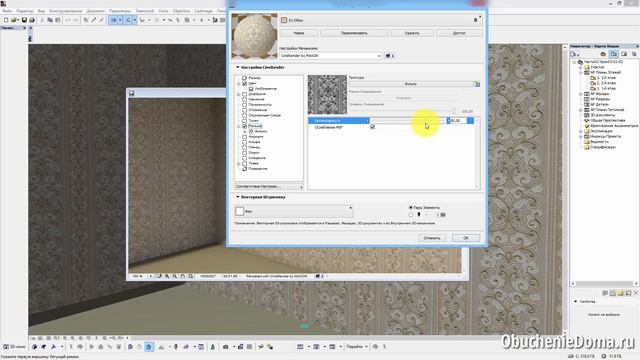The height and width of the screenshot is (360, 640).
Task: Enable the Диффузия channel checkbox
Action: 244,94
